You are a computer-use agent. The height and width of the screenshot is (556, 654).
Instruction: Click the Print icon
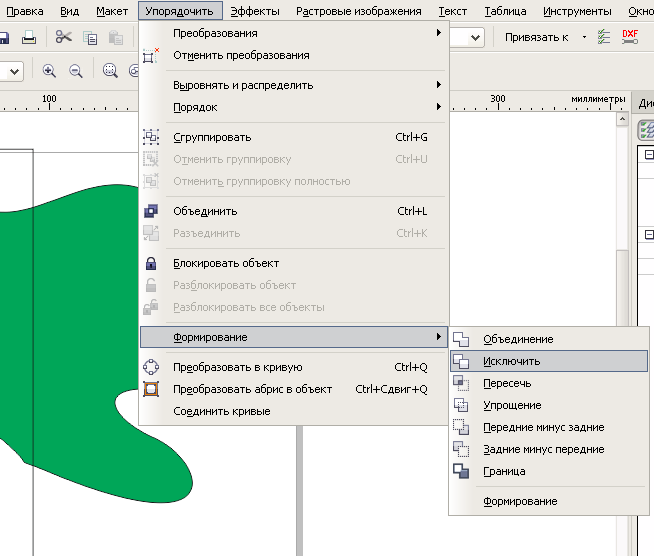pos(29,38)
